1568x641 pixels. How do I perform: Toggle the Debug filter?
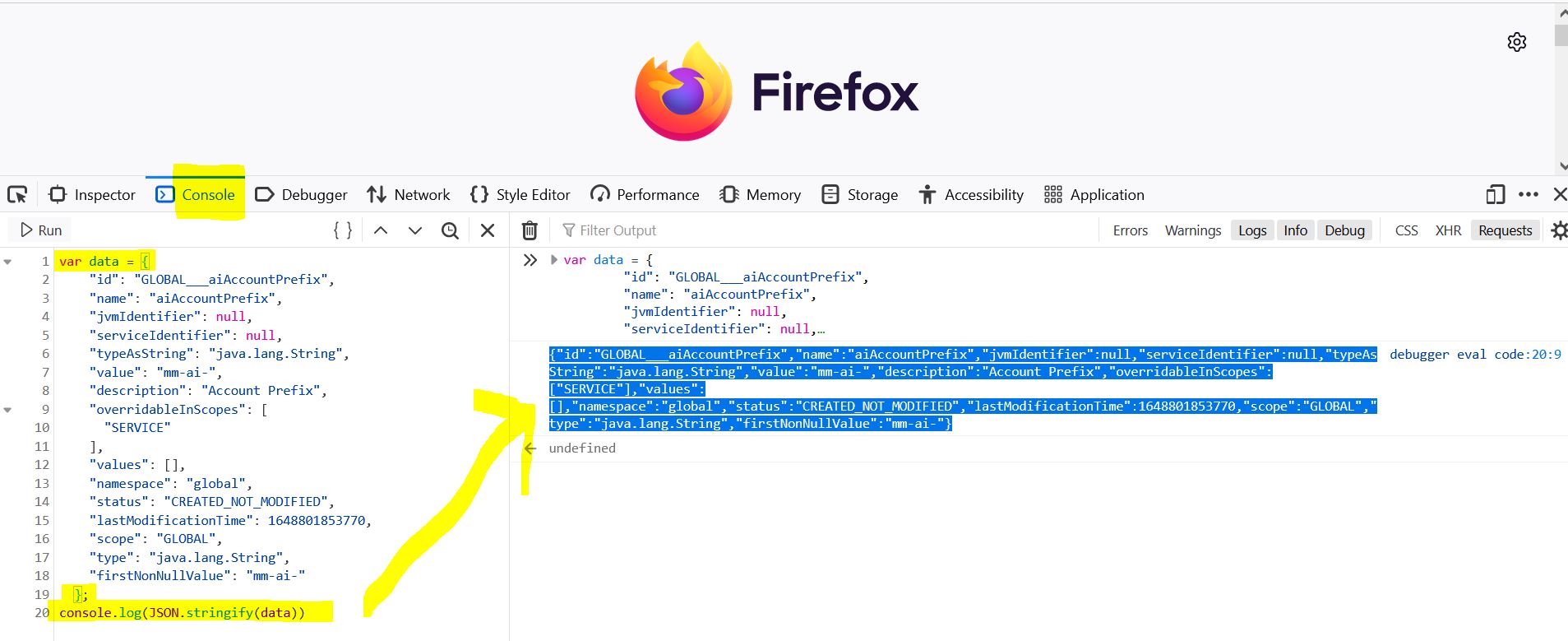click(1344, 230)
